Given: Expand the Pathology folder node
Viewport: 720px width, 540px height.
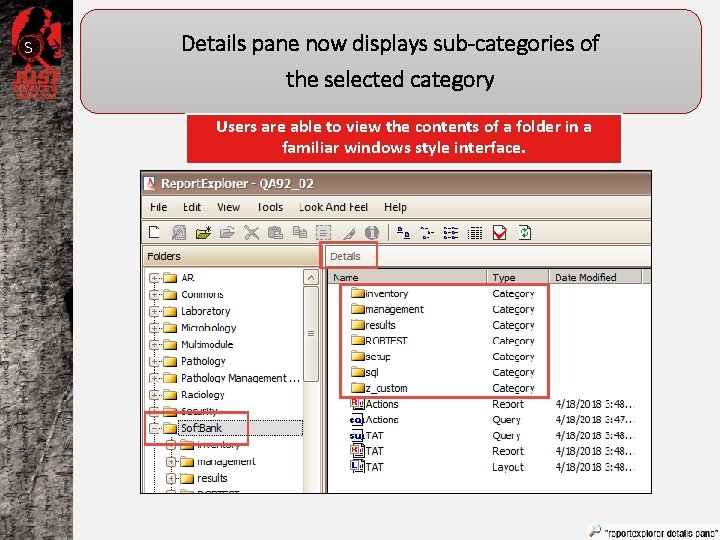Looking at the screenshot, I should pyautogui.click(x=154, y=362).
